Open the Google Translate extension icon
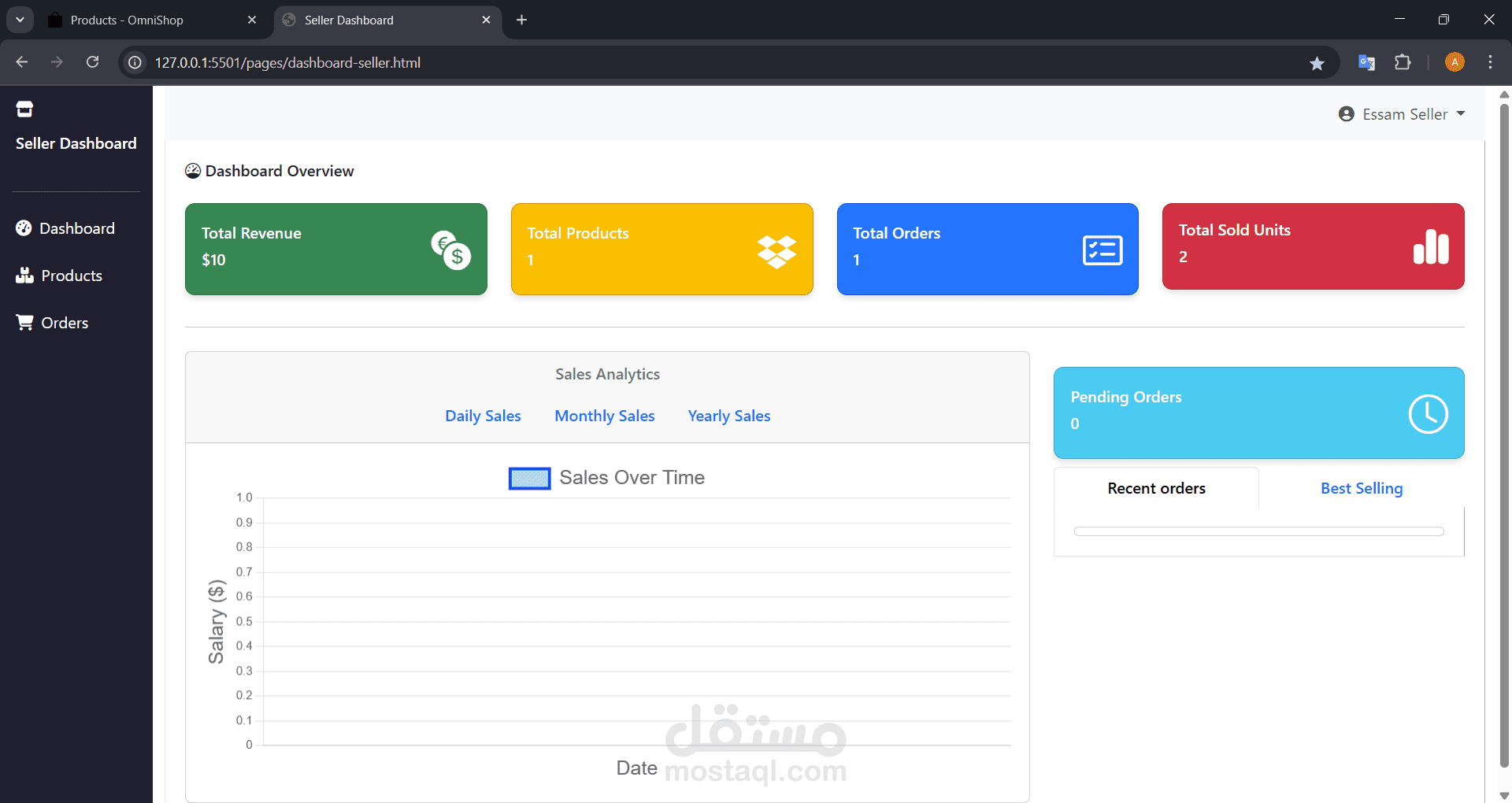Image resolution: width=1512 pixels, height=803 pixels. pyautogui.click(x=1366, y=62)
